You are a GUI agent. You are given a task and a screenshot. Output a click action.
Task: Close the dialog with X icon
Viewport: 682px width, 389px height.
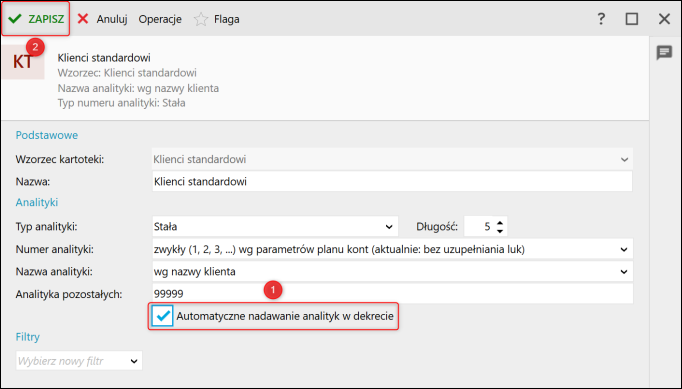664,19
